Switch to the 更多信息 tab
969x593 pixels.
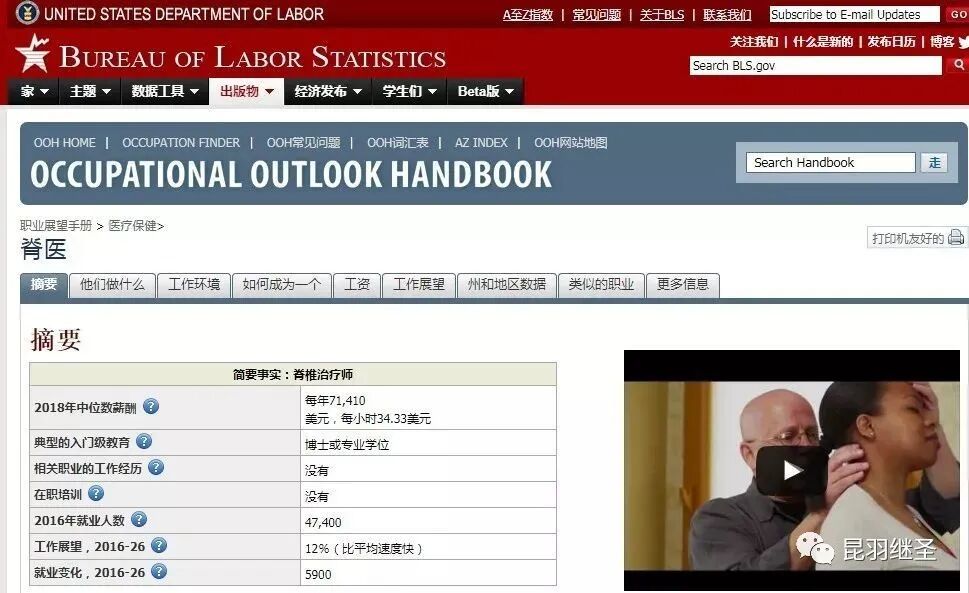683,285
